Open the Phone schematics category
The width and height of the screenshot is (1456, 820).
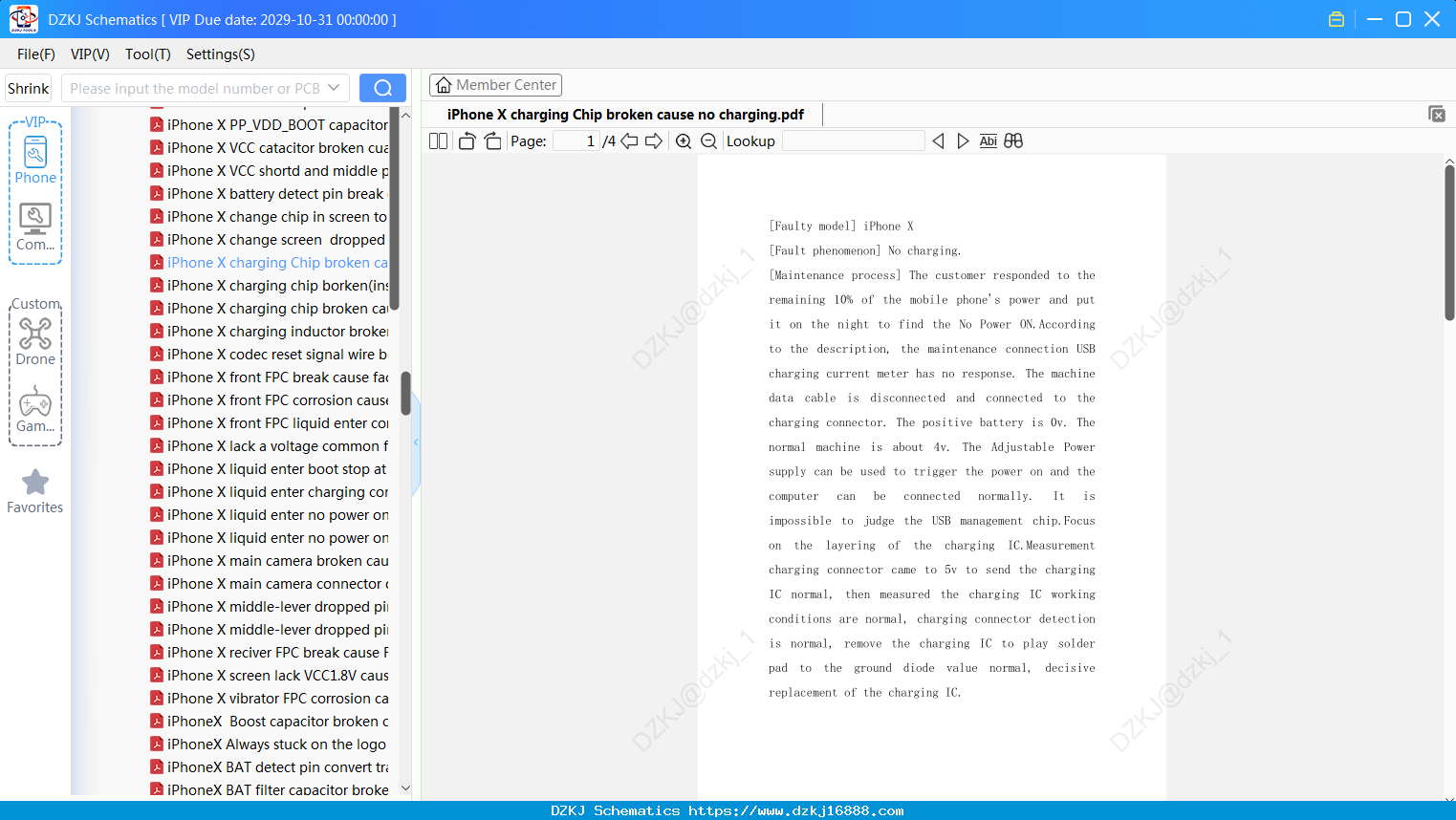click(x=35, y=160)
